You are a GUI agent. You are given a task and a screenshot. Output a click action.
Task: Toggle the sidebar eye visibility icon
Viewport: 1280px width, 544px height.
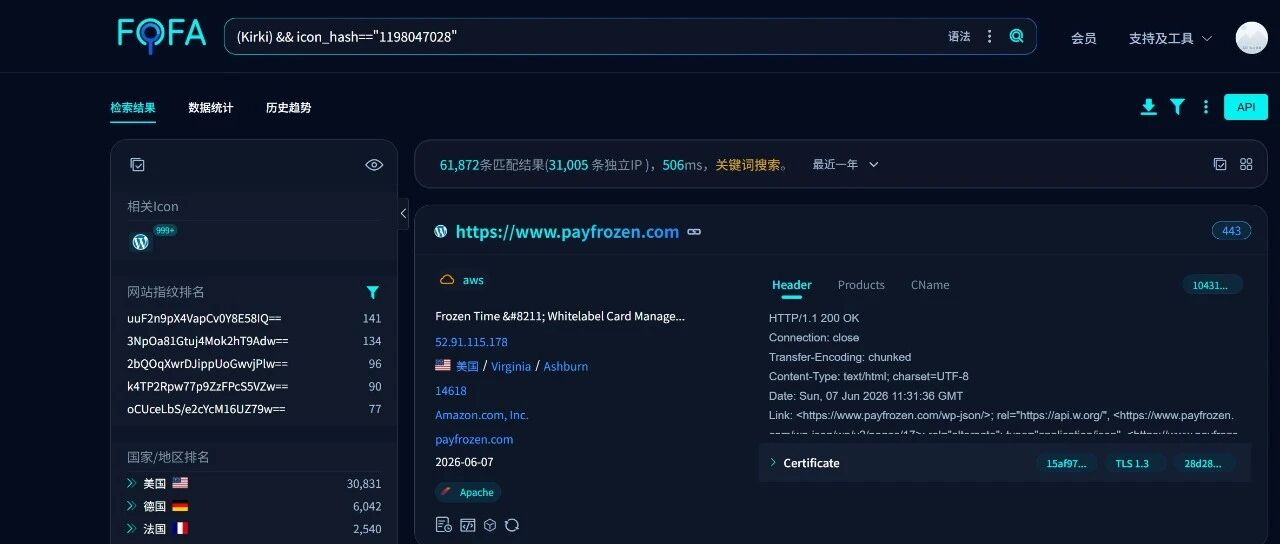(374, 165)
